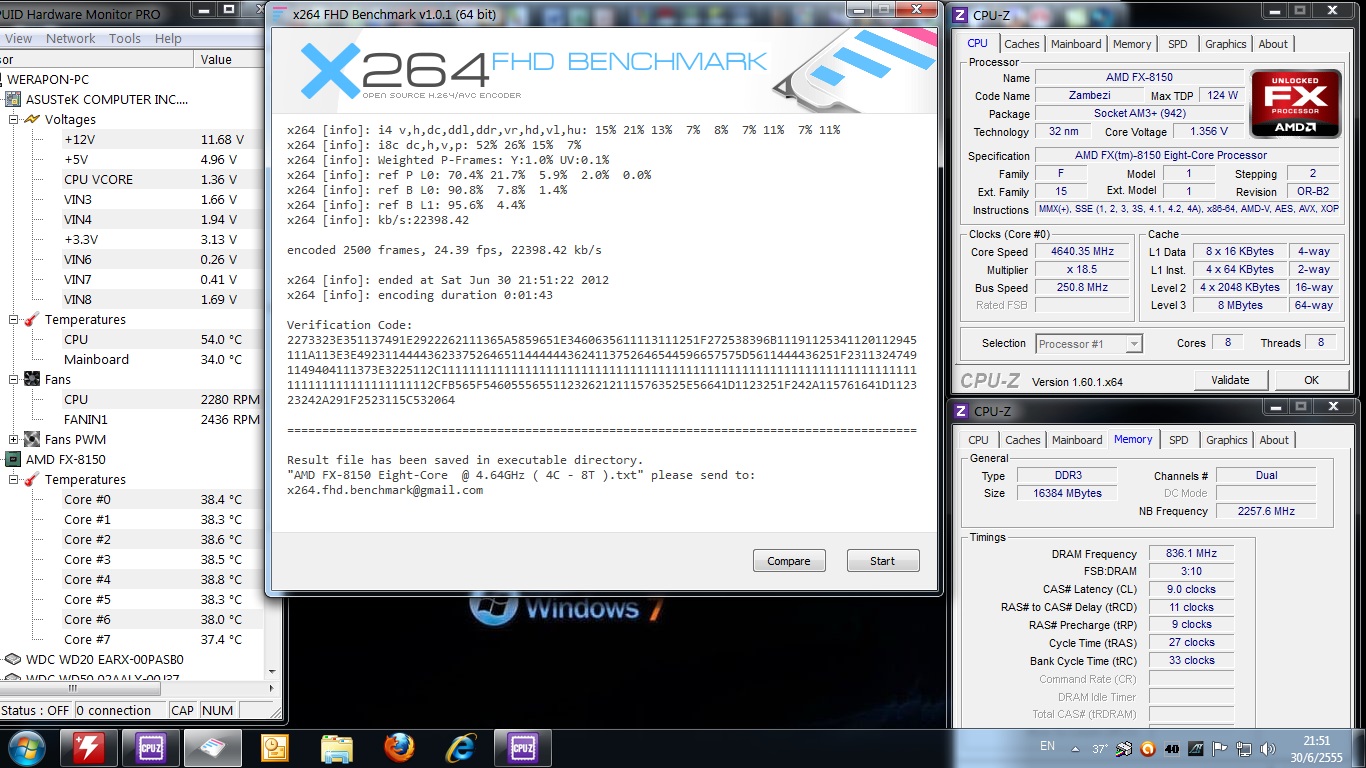Collapse the Temperatures node under AMD FX-8150

click(14, 479)
